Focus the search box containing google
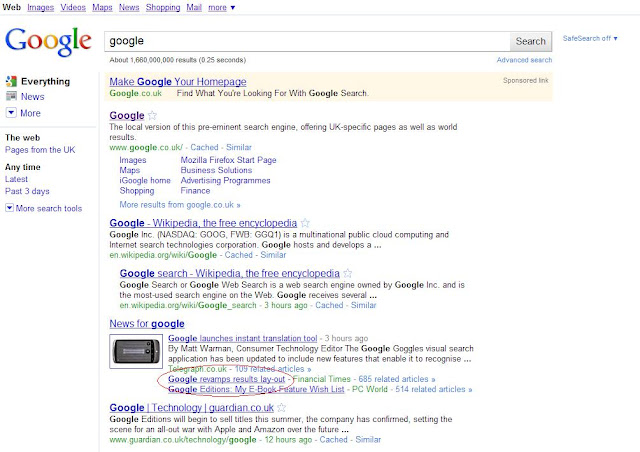The image size is (640, 452). tap(307, 41)
